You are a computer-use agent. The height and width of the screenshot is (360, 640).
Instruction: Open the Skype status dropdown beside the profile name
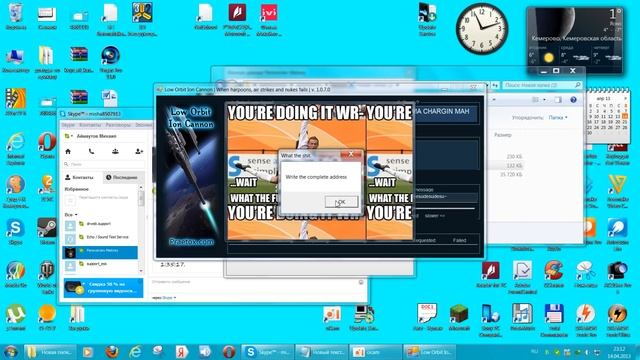click(x=69, y=136)
